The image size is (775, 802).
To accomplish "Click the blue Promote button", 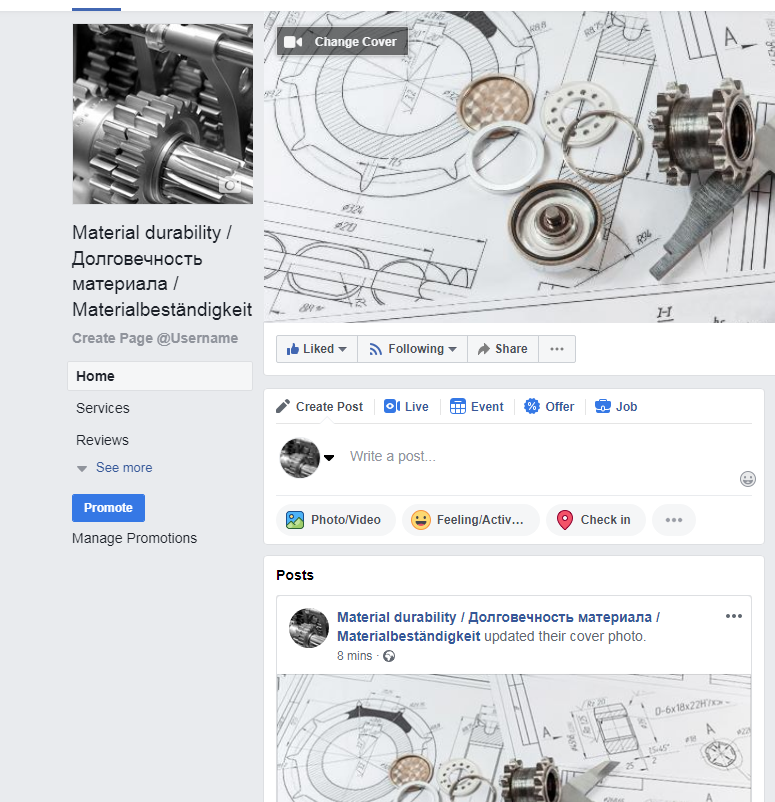I will (x=108, y=508).
